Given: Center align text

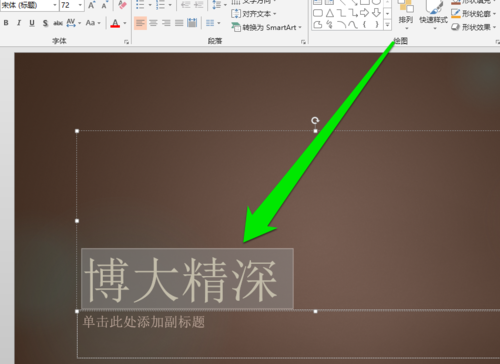Looking at the screenshot, I should click(x=153, y=23).
